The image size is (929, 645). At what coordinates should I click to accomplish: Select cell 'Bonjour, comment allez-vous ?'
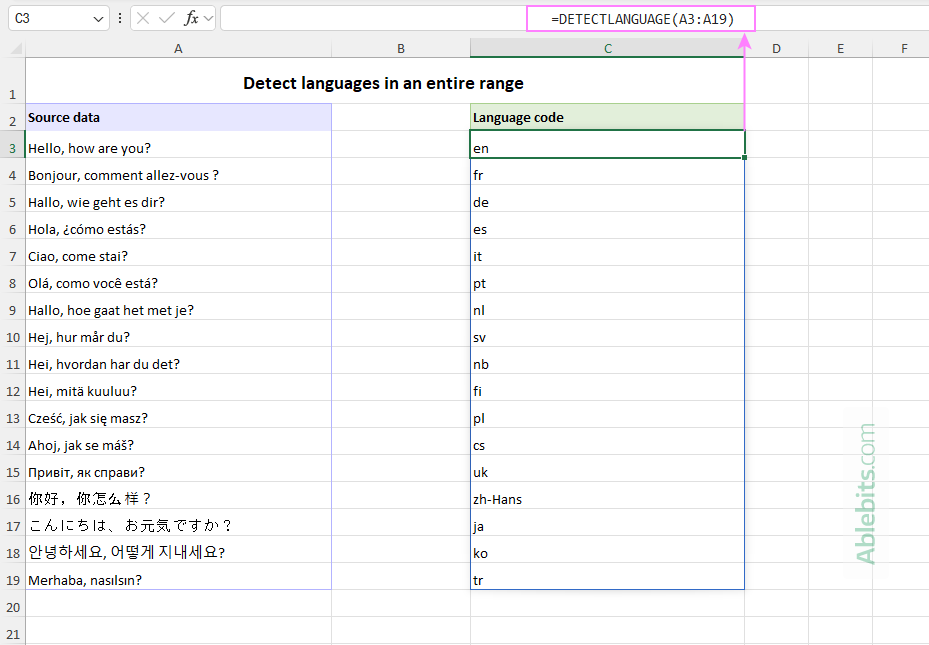[178, 172]
